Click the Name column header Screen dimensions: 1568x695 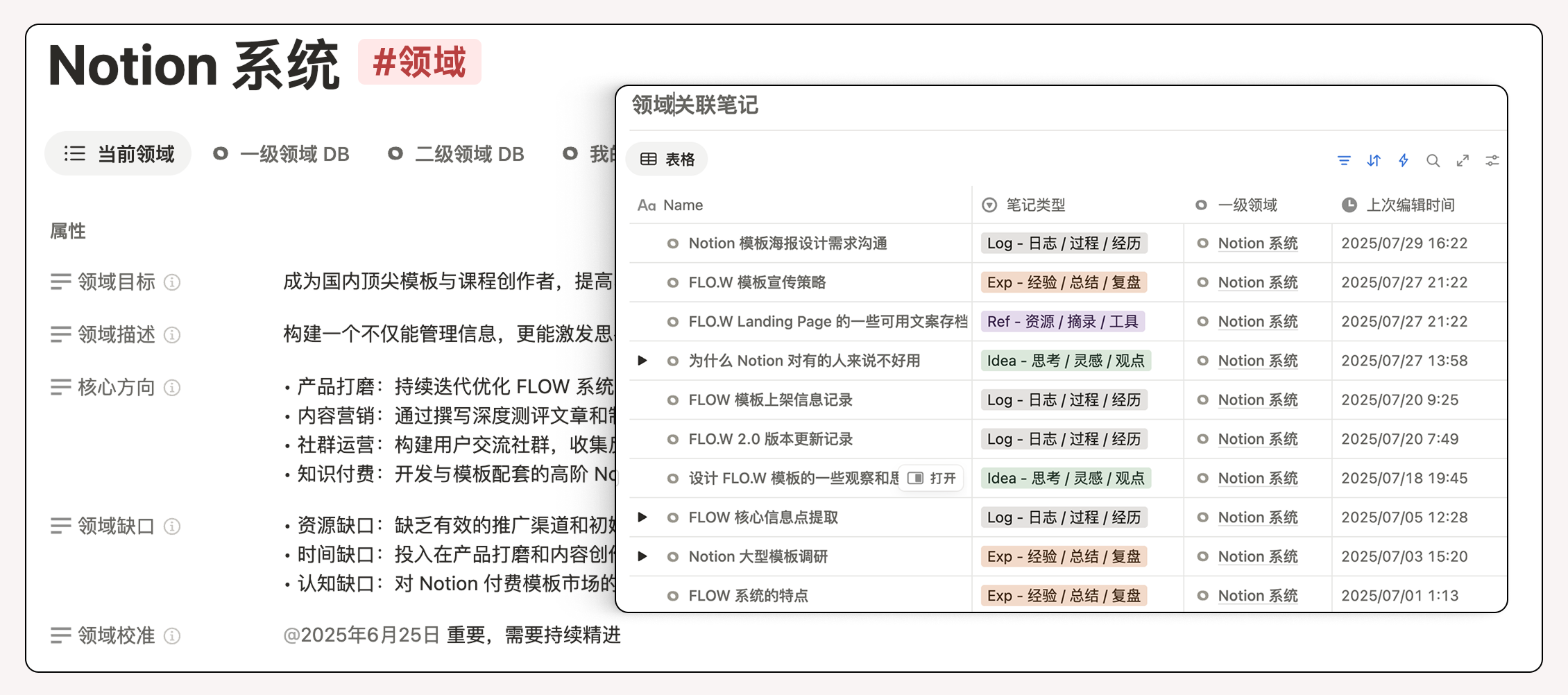pos(670,205)
